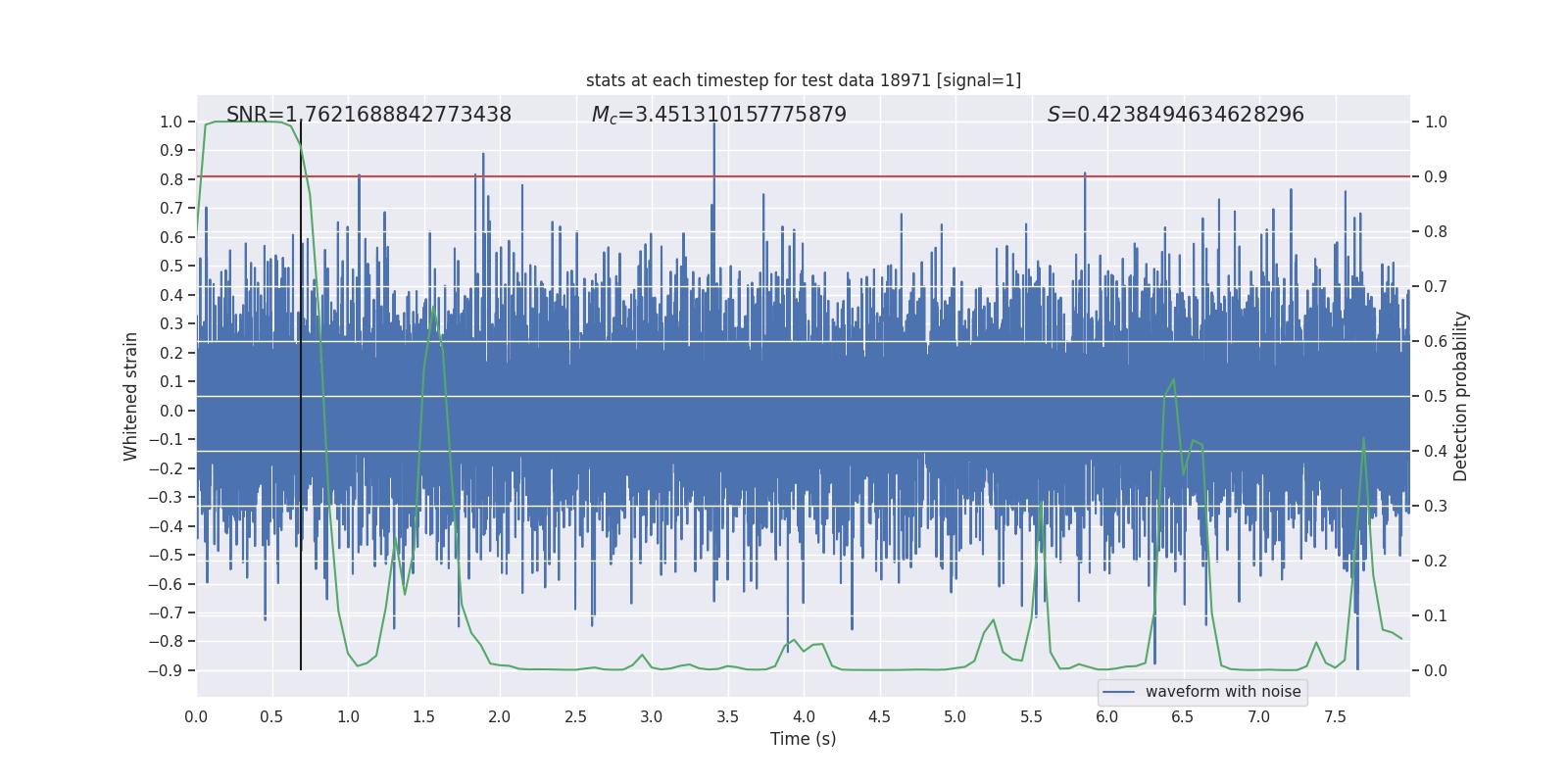Click the 'Detection probability' right axis label
Screen dimensions: 1568x784
(1460, 396)
